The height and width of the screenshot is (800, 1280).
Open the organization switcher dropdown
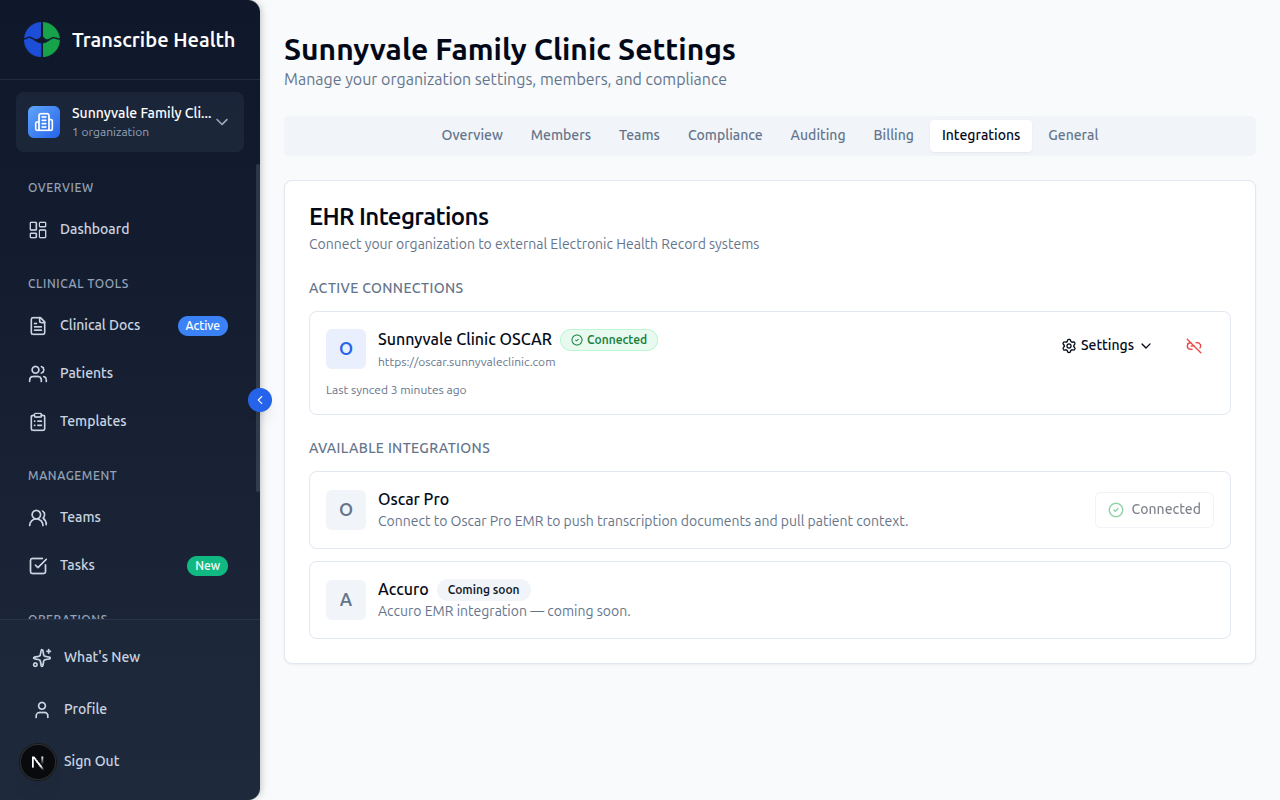click(x=221, y=121)
